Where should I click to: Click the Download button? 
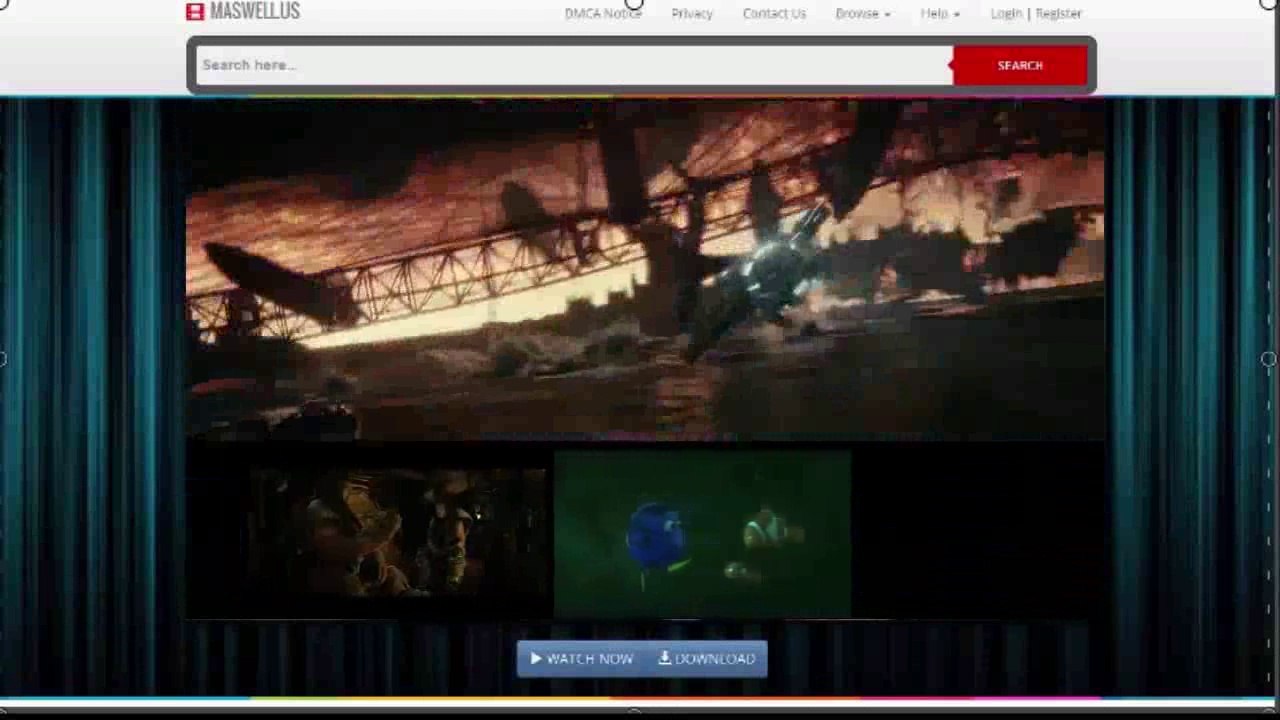[707, 659]
